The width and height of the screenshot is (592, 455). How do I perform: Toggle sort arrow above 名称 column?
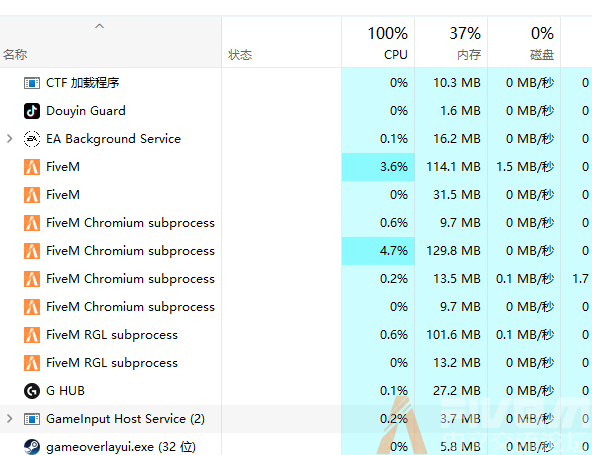(99, 26)
